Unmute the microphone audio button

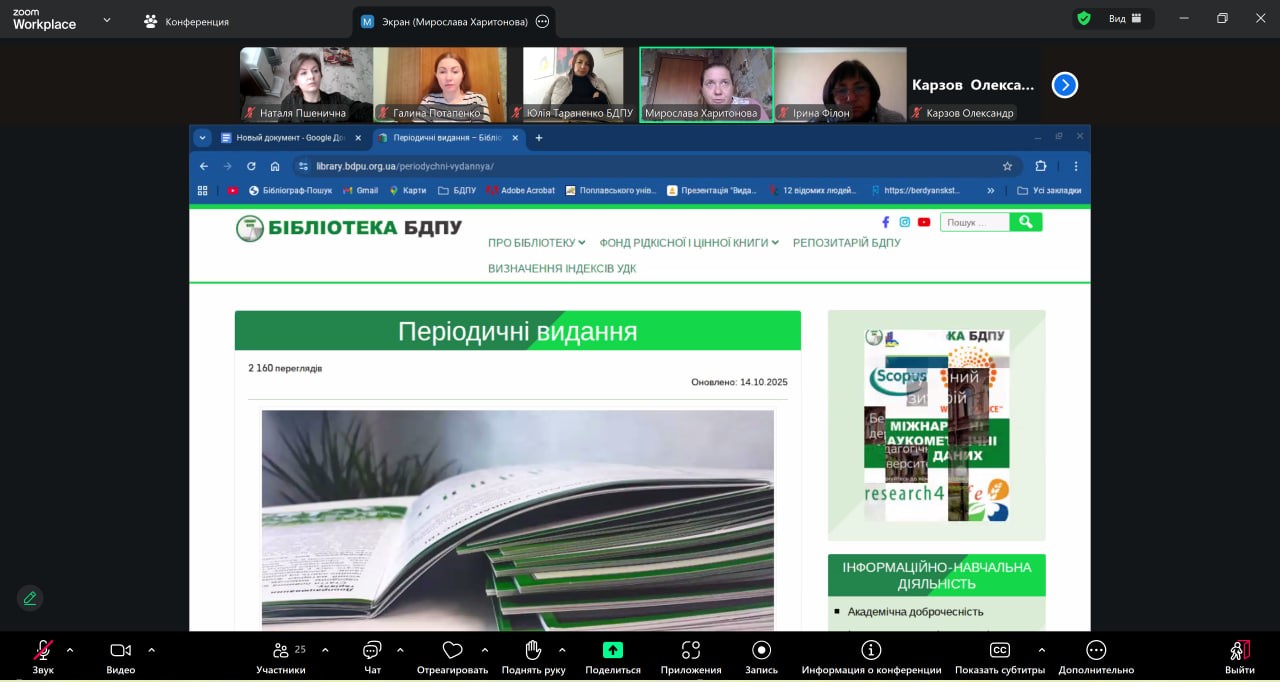pyautogui.click(x=43, y=650)
